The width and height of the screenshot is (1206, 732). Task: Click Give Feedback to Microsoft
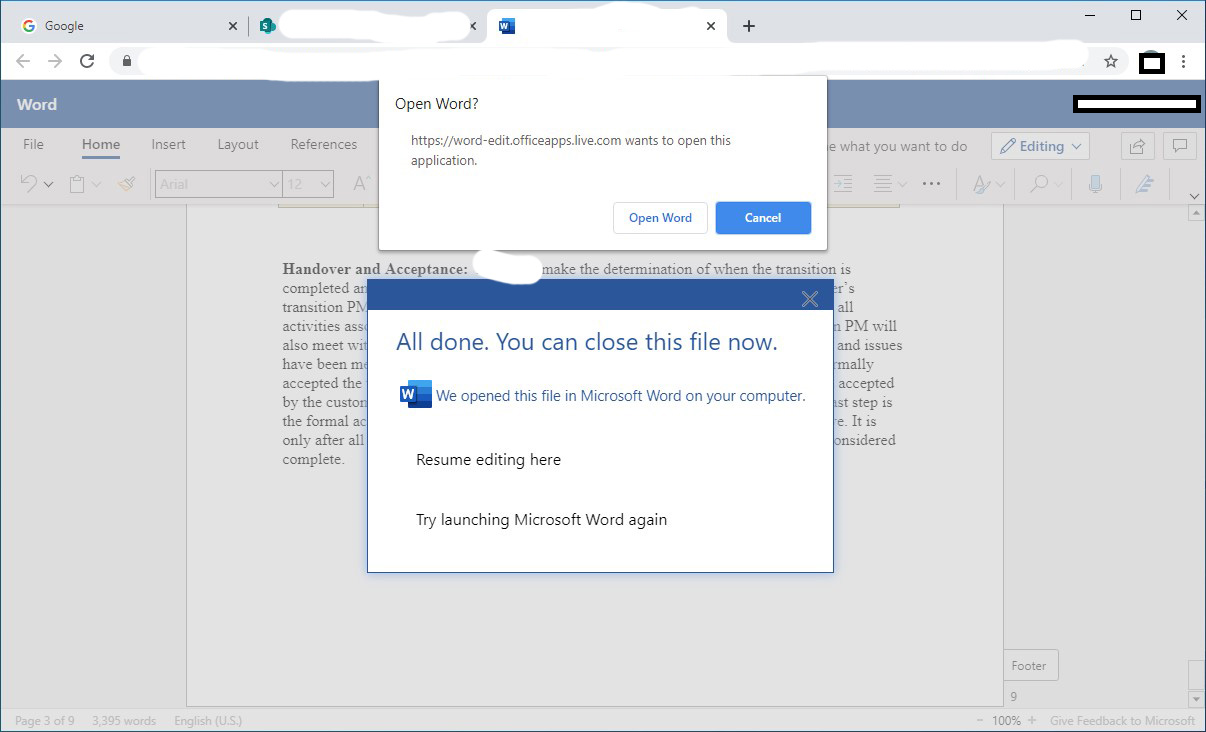(x=1122, y=721)
